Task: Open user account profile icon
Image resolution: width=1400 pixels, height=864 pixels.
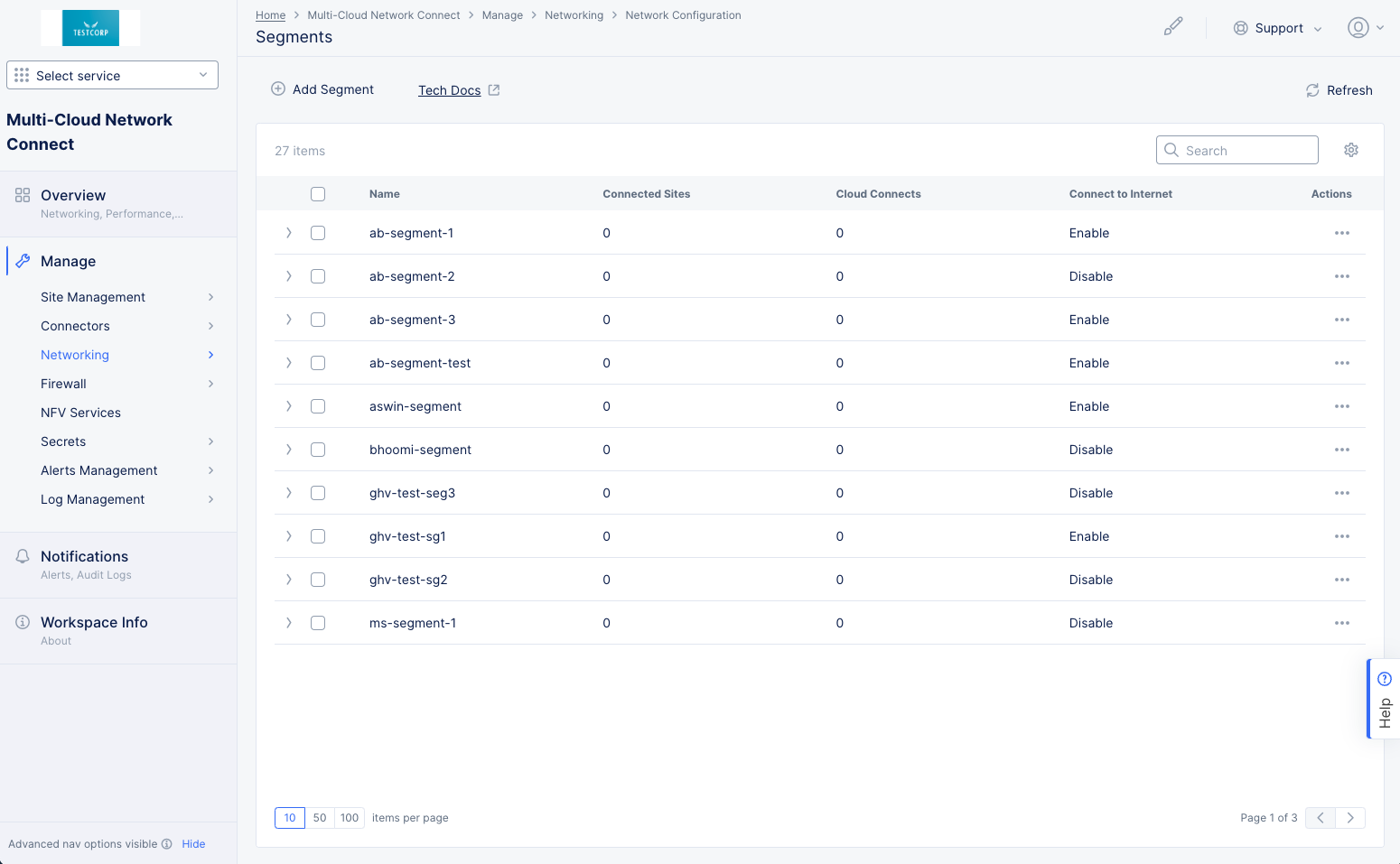Action: click(x=1358, y=28)
